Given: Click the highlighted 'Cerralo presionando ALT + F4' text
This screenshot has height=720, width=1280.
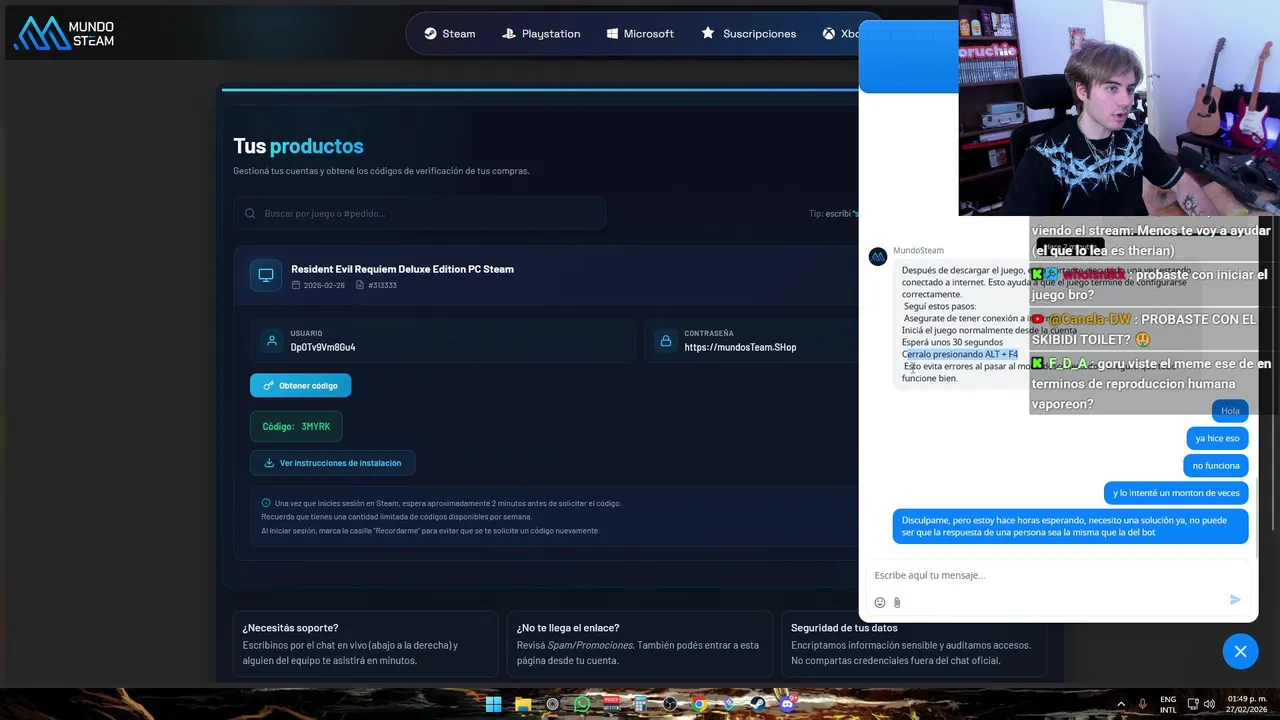Looking at the screenshot, I should click(961, 354).
